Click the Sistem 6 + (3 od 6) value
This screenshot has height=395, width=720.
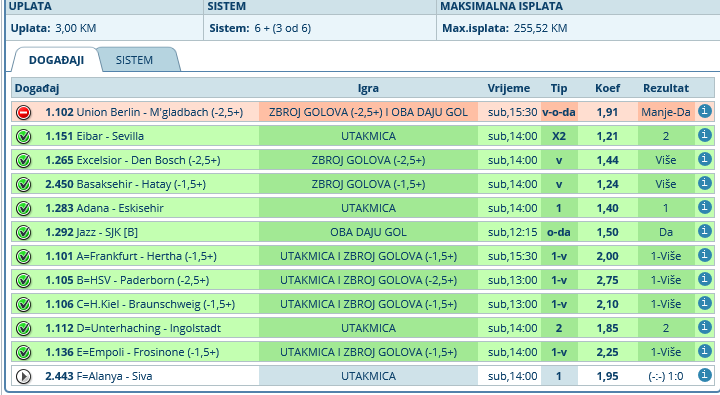pos(283,28)
